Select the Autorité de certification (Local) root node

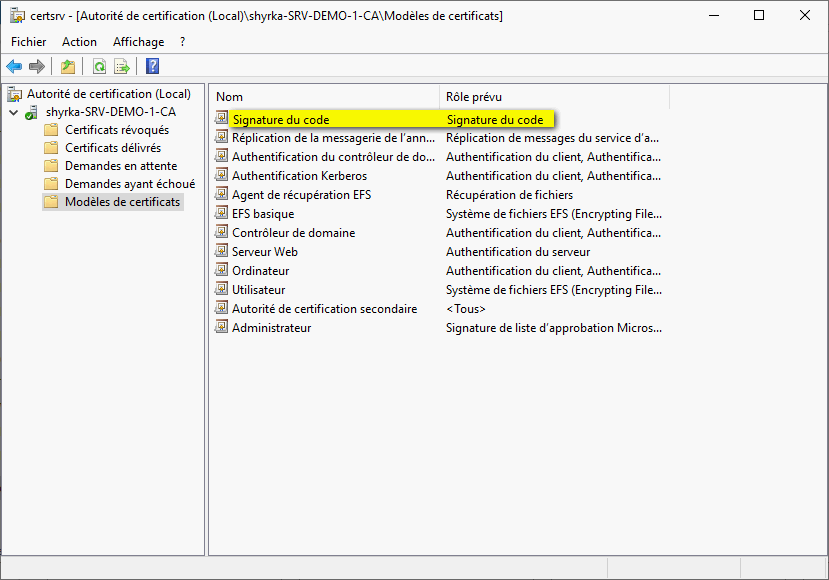coord(108,94)
